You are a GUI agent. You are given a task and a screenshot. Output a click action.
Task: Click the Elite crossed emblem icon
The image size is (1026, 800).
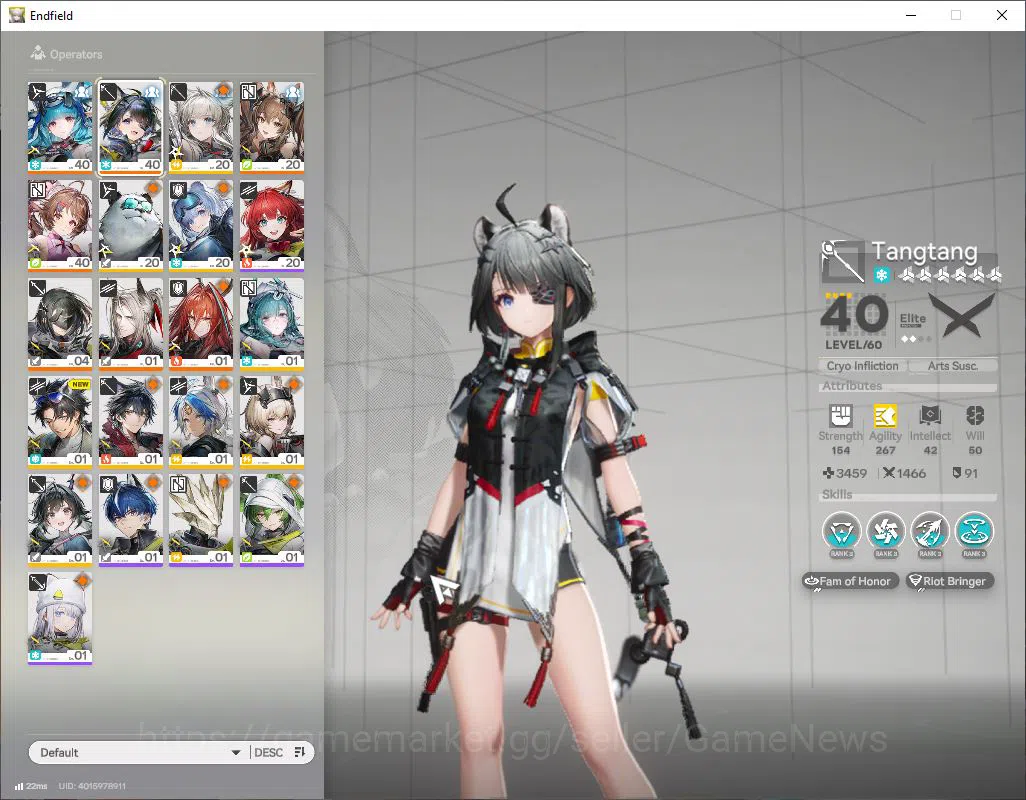(962, 315)
